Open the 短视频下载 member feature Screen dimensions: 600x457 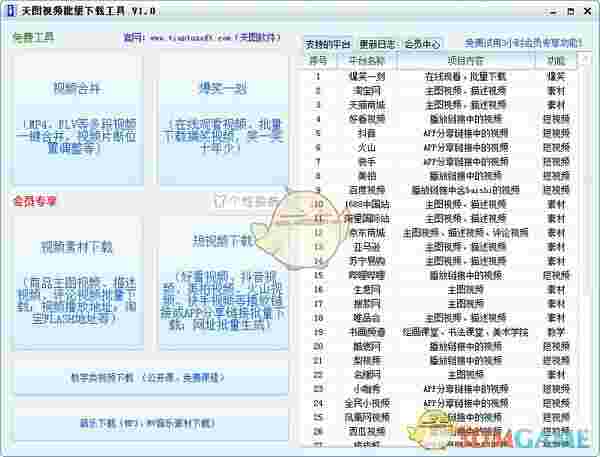click(x=223, y=282)
